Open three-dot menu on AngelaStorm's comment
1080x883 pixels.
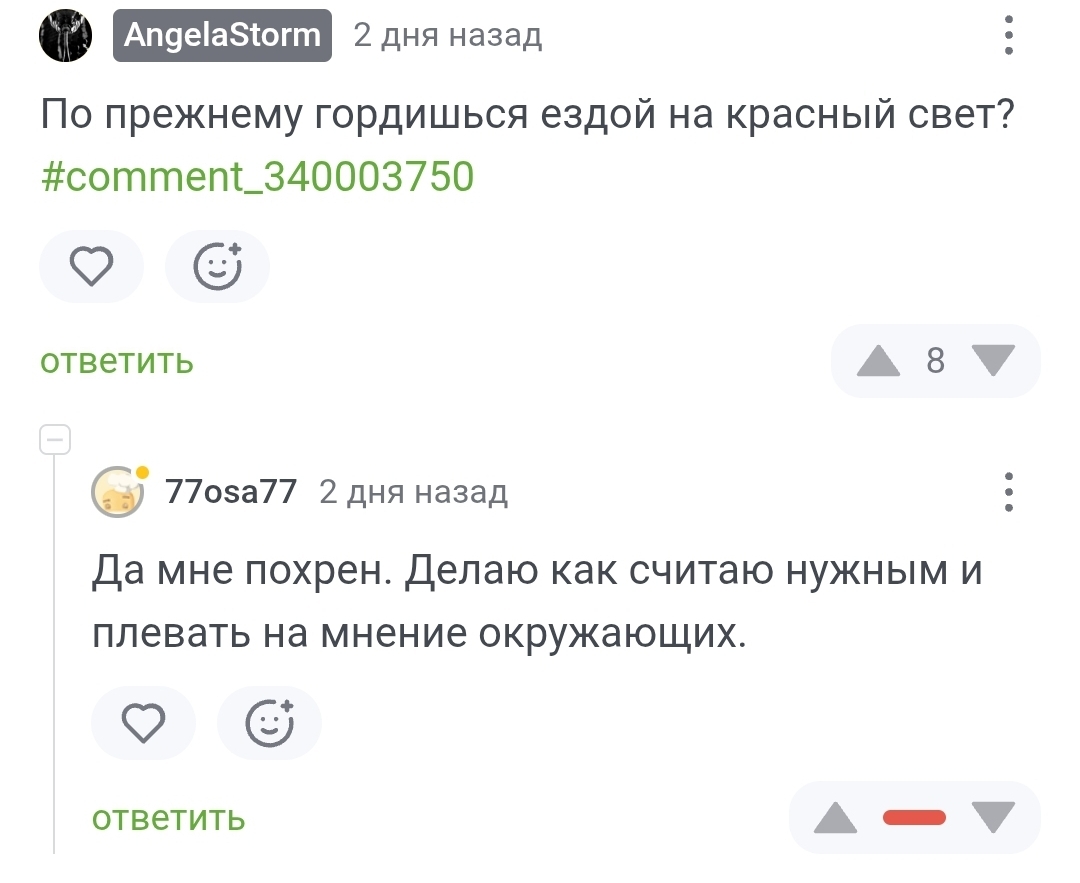(x=1009, y=38)
